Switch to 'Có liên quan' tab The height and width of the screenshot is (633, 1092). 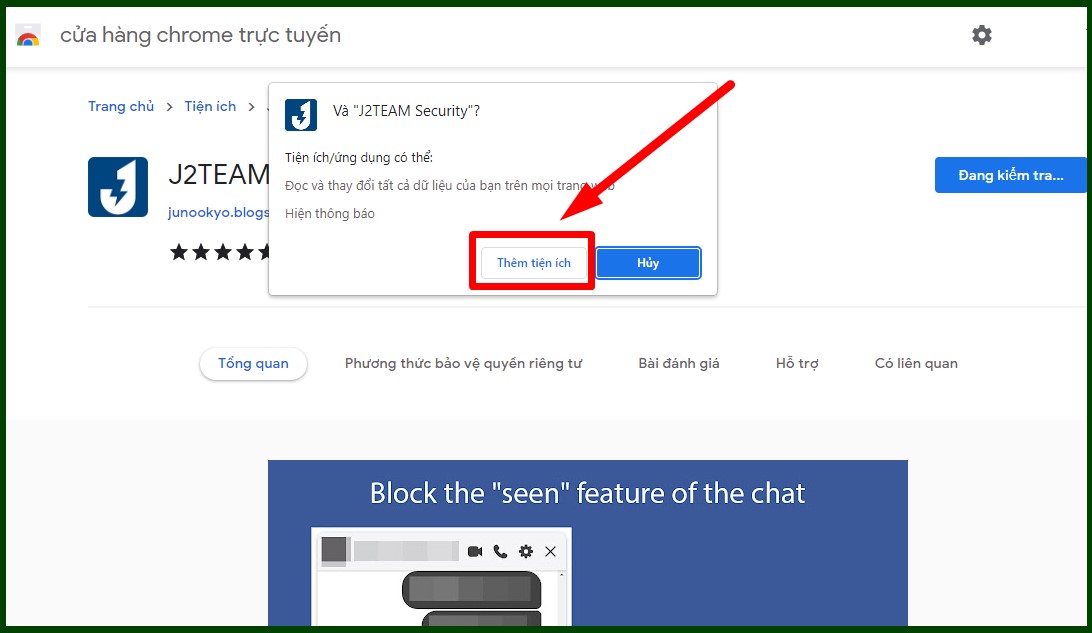[916, 364]
